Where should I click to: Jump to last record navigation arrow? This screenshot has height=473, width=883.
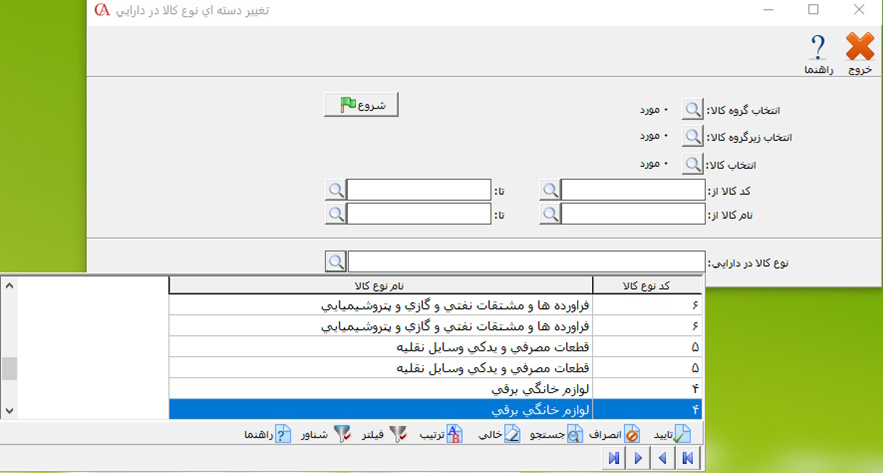pyautogui.click(x=613, y=458)
